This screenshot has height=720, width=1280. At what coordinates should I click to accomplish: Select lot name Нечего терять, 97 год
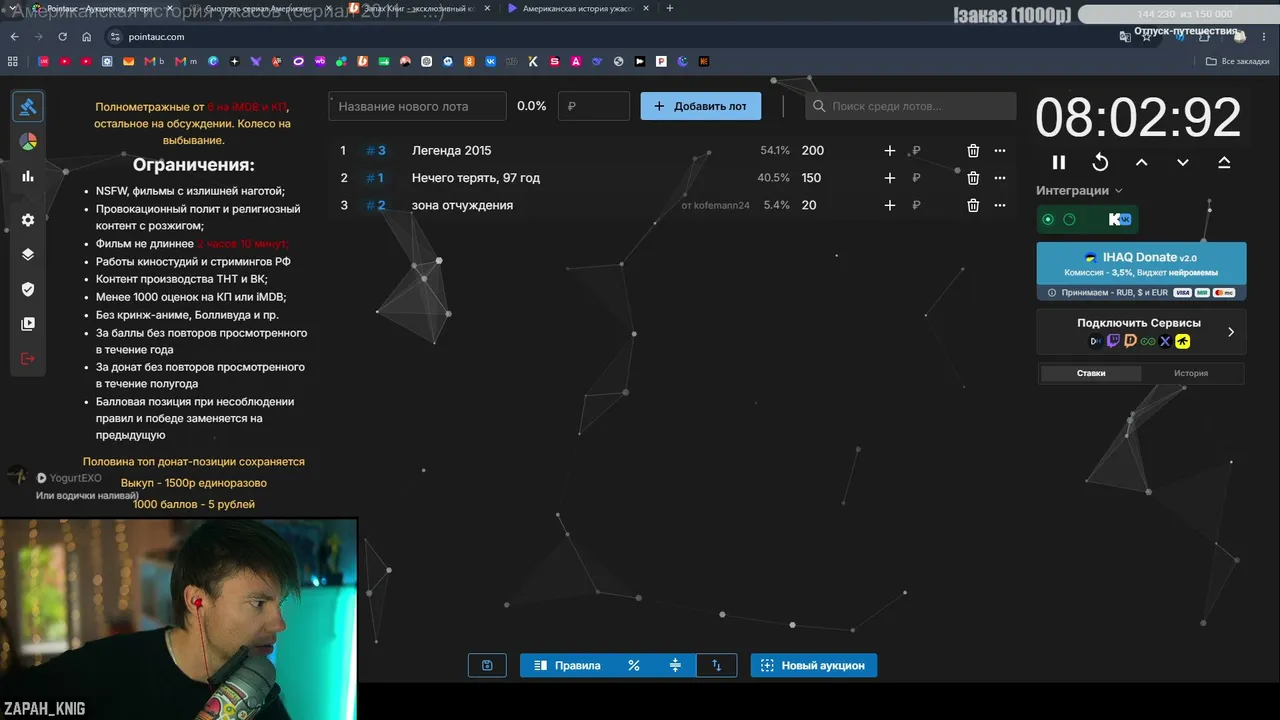[476, 178]
